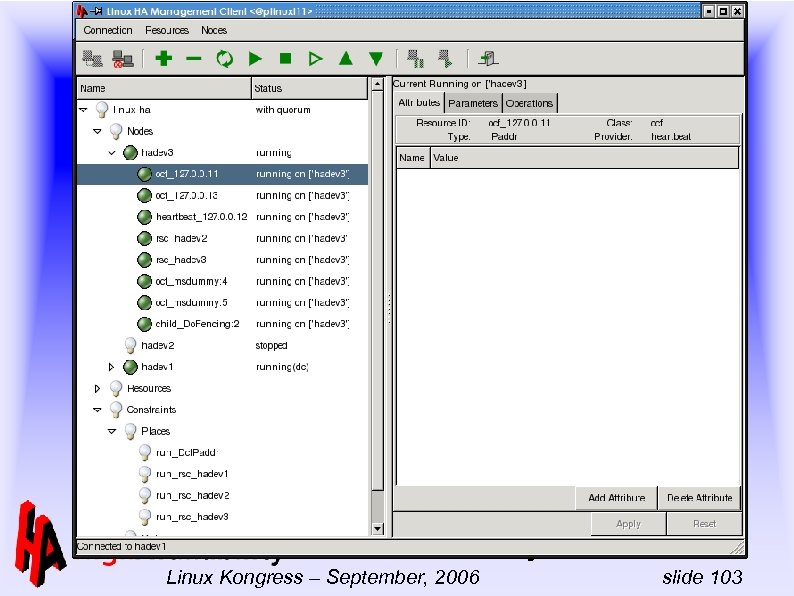
Task: Click the green icon beside ocf_127.0.0.13
Action: pyautogui.click(x=144, y=195)
